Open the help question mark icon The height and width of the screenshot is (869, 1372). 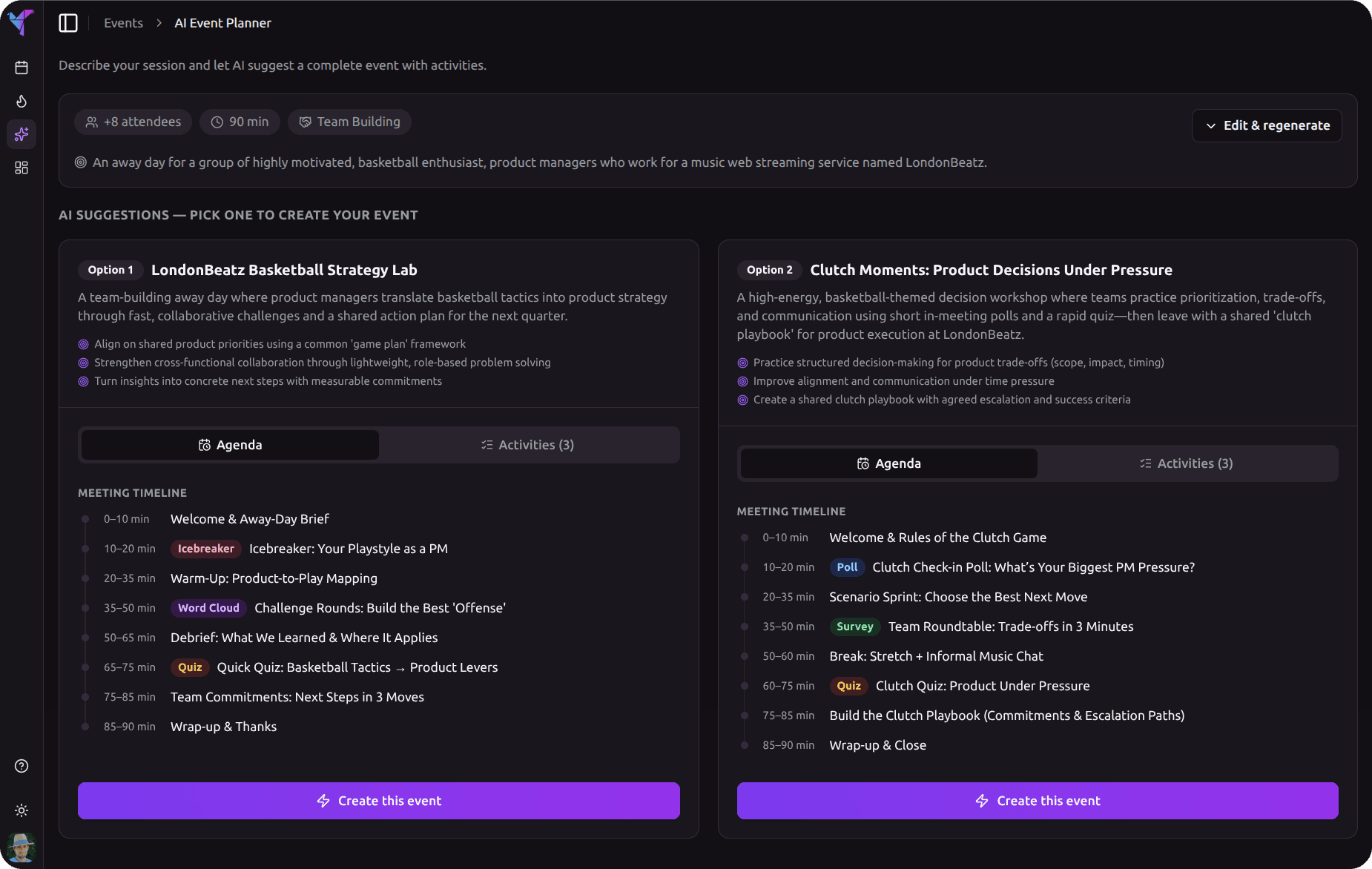click(22, 766)
